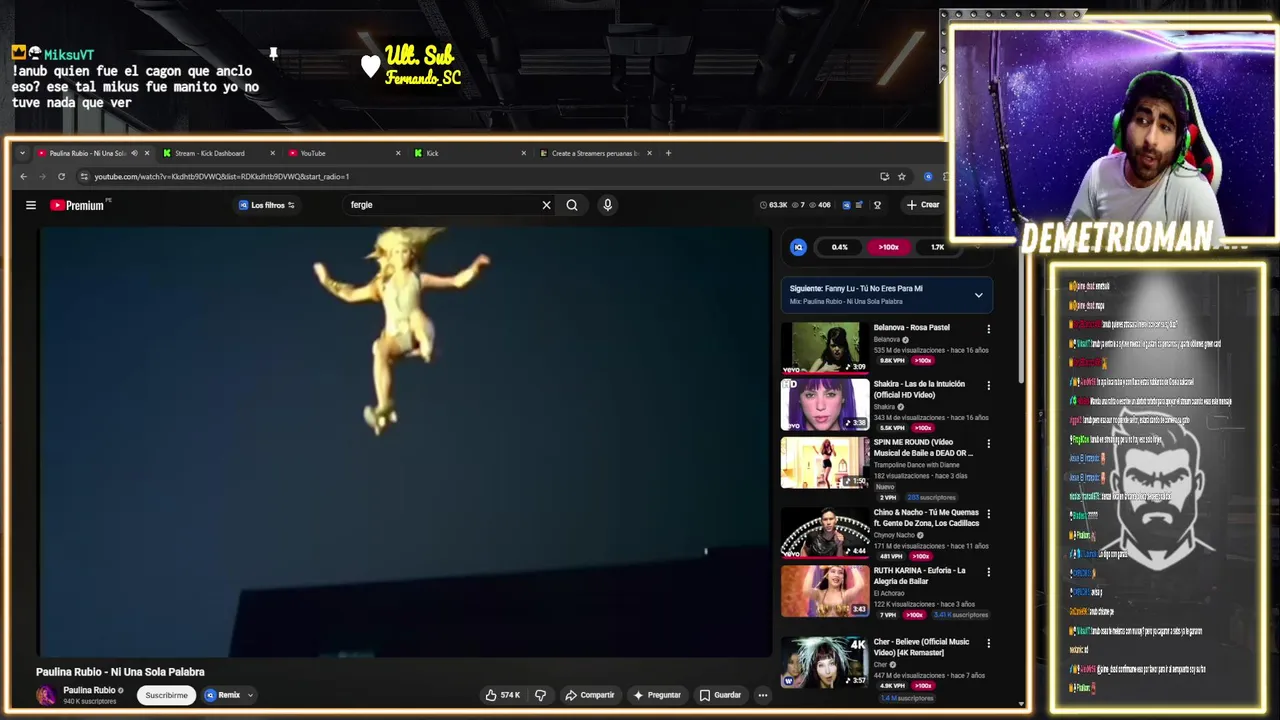Click the Preguntar button

click(657, 695)
